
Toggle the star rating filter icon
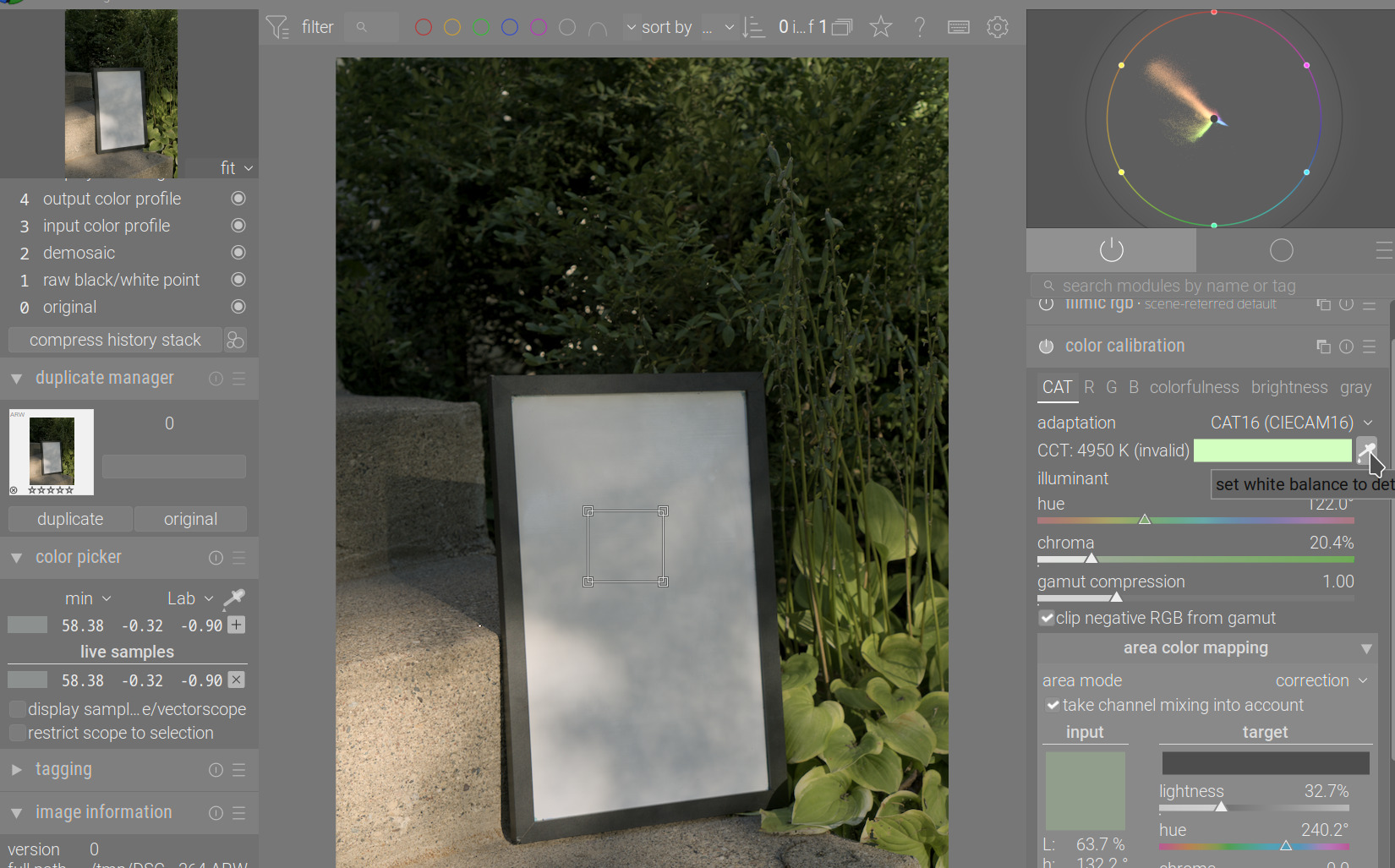[x=881, y=27]
